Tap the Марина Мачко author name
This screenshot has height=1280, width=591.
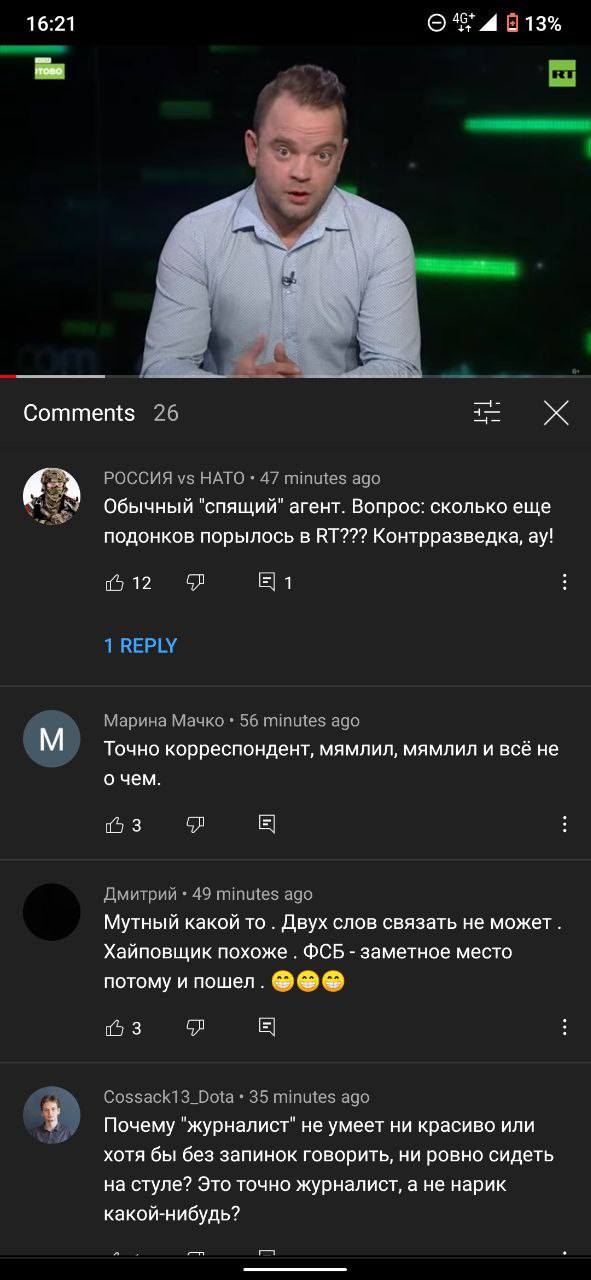(164, 721)
